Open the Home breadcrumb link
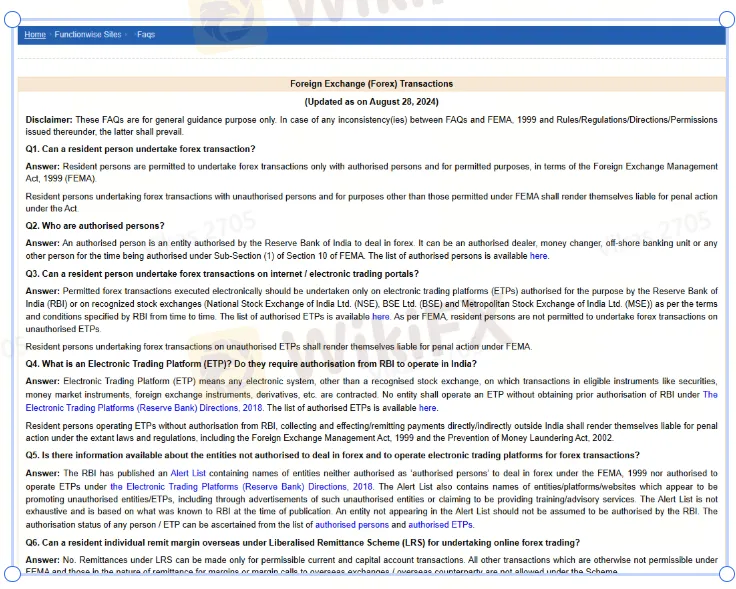The width and height of the screenshot is (736, 589). [35, 35]
